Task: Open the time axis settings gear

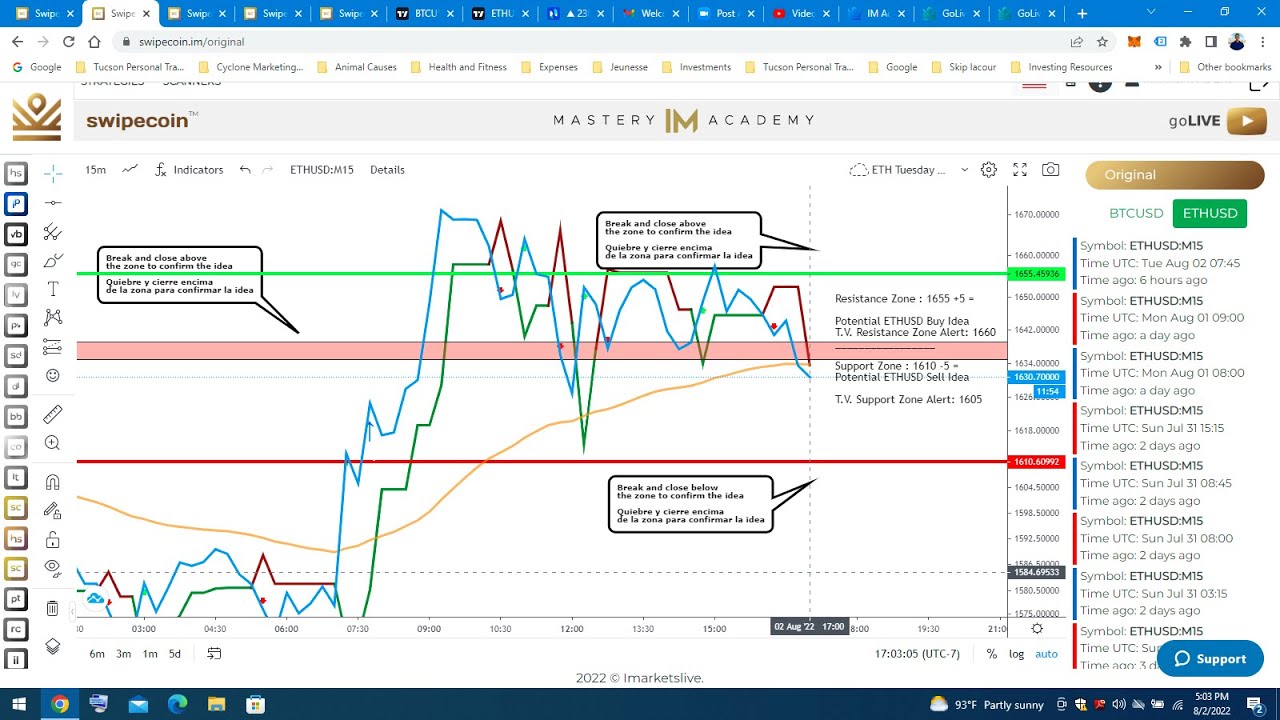Action: click(x=1037, y=628)
